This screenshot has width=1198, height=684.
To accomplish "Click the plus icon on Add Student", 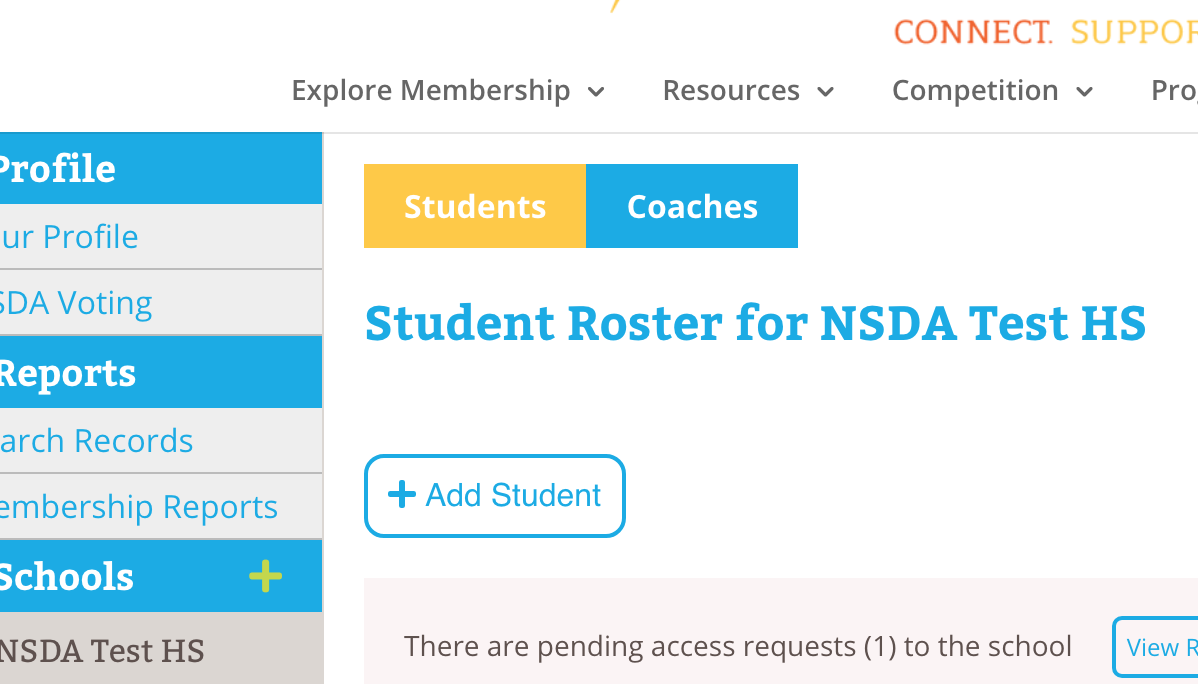I will [401, 495].
